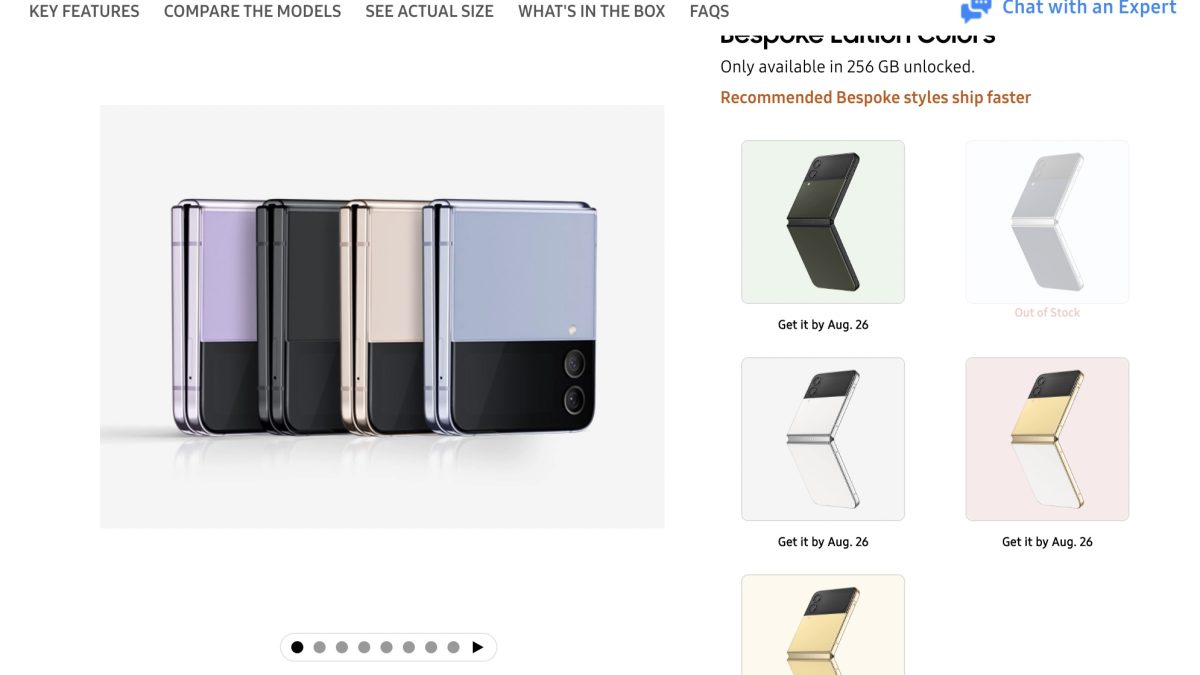Image resolution: width=1200 pixels, height=675 pixels.
Task: Select the second carousel slide dot
Action: click(x=320, y=647)
